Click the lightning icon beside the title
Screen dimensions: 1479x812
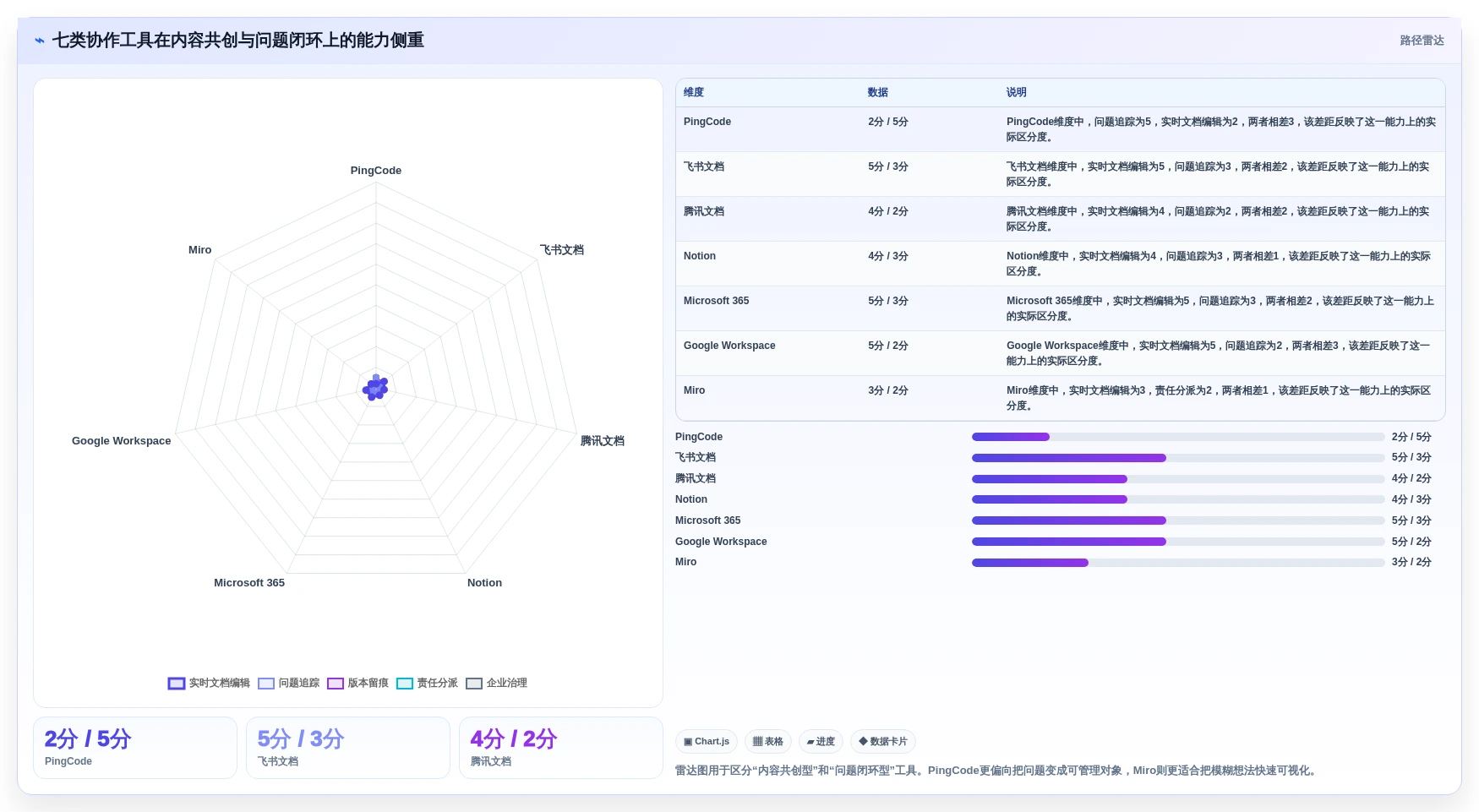point(40,41)
